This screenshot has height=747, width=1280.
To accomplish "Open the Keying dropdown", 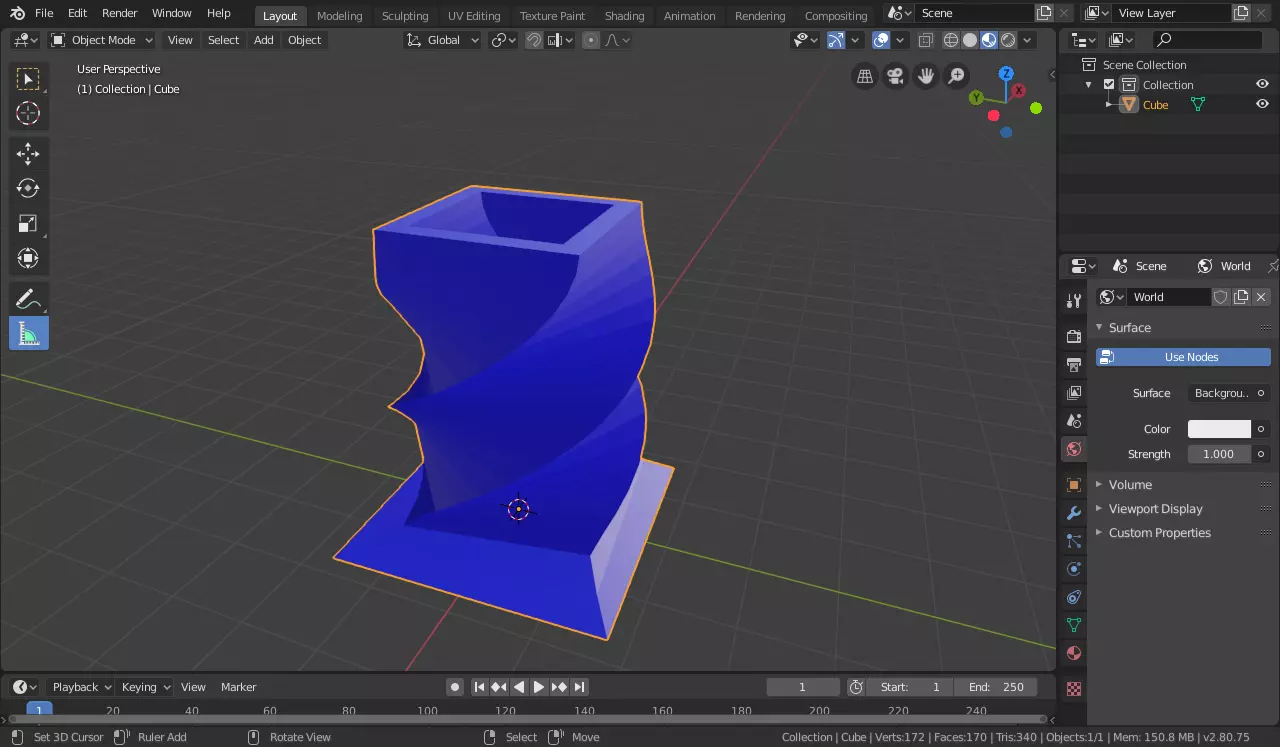I will pyautogui.click(x=146, y=687).
